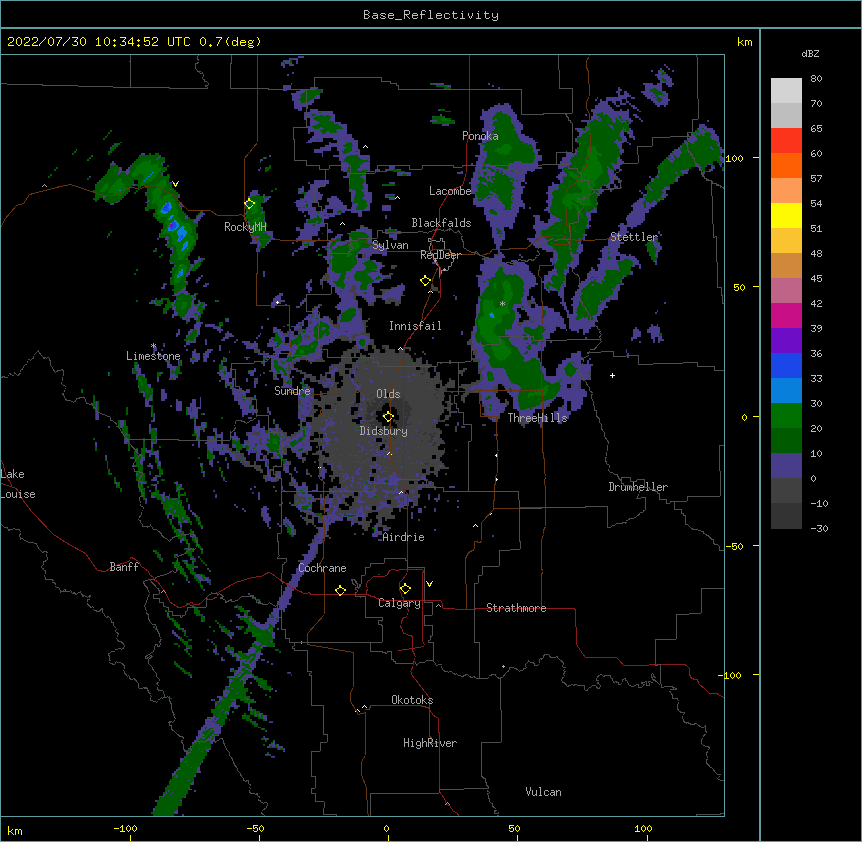
Task: Click the 50 tick on bottom axis
Action: point(514,829)
